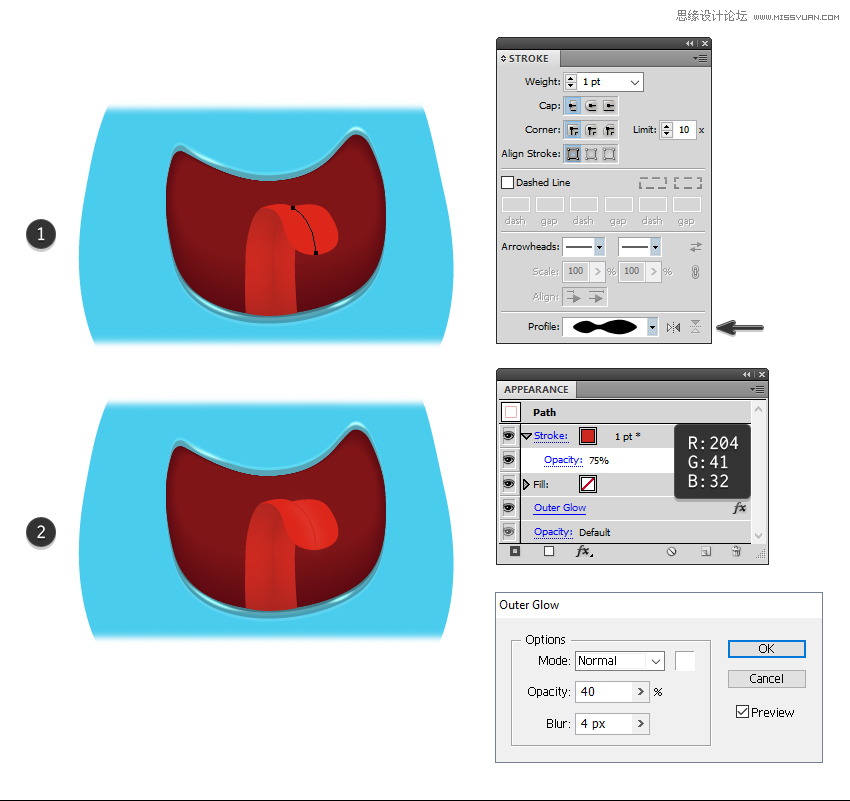This screenshot has height=801, width=850.
Task: Add new effect with fx button
Action: pyautogui.click(x=584, y=551)
